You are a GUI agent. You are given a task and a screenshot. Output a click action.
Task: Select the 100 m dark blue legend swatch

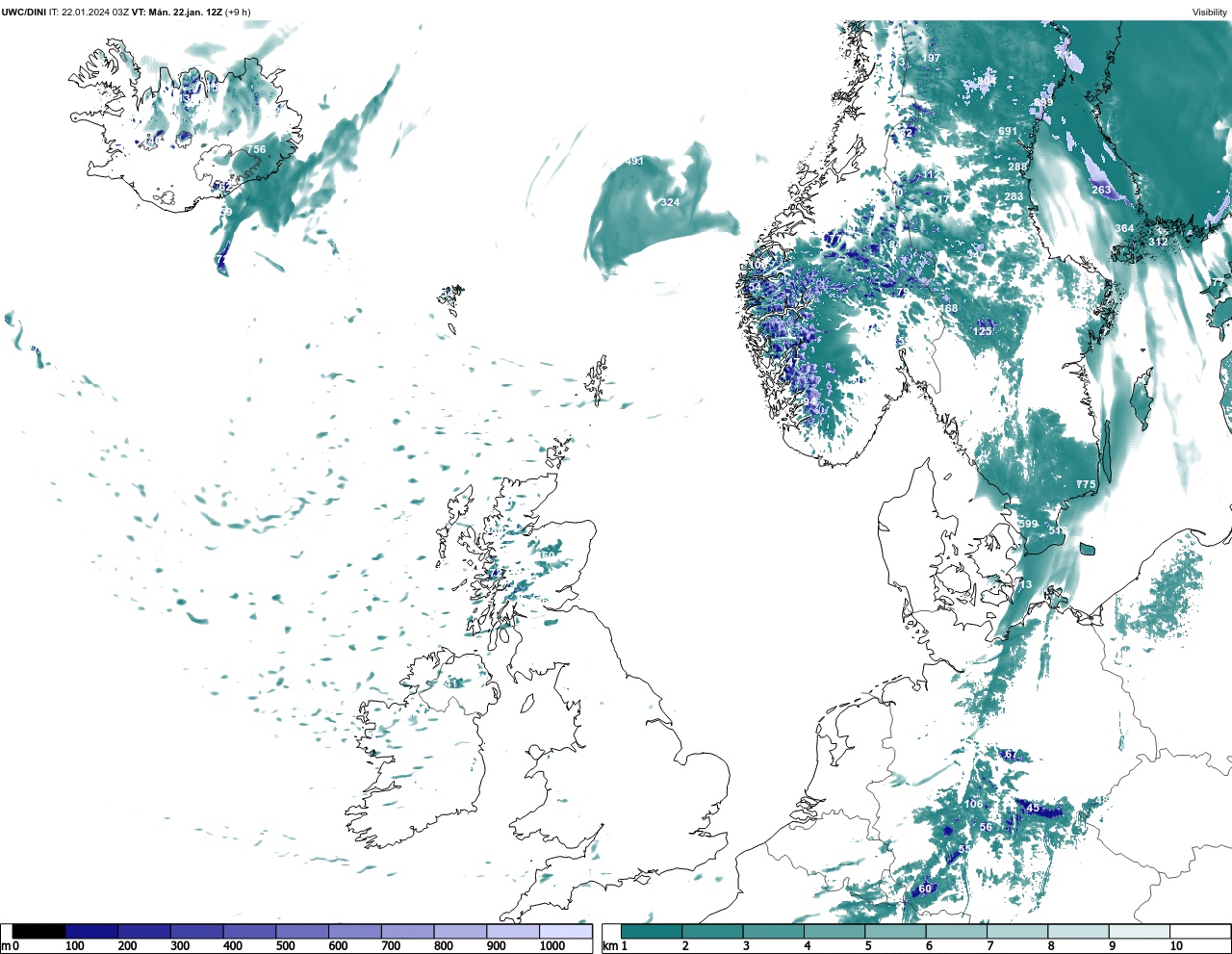(x=91, y=932)
